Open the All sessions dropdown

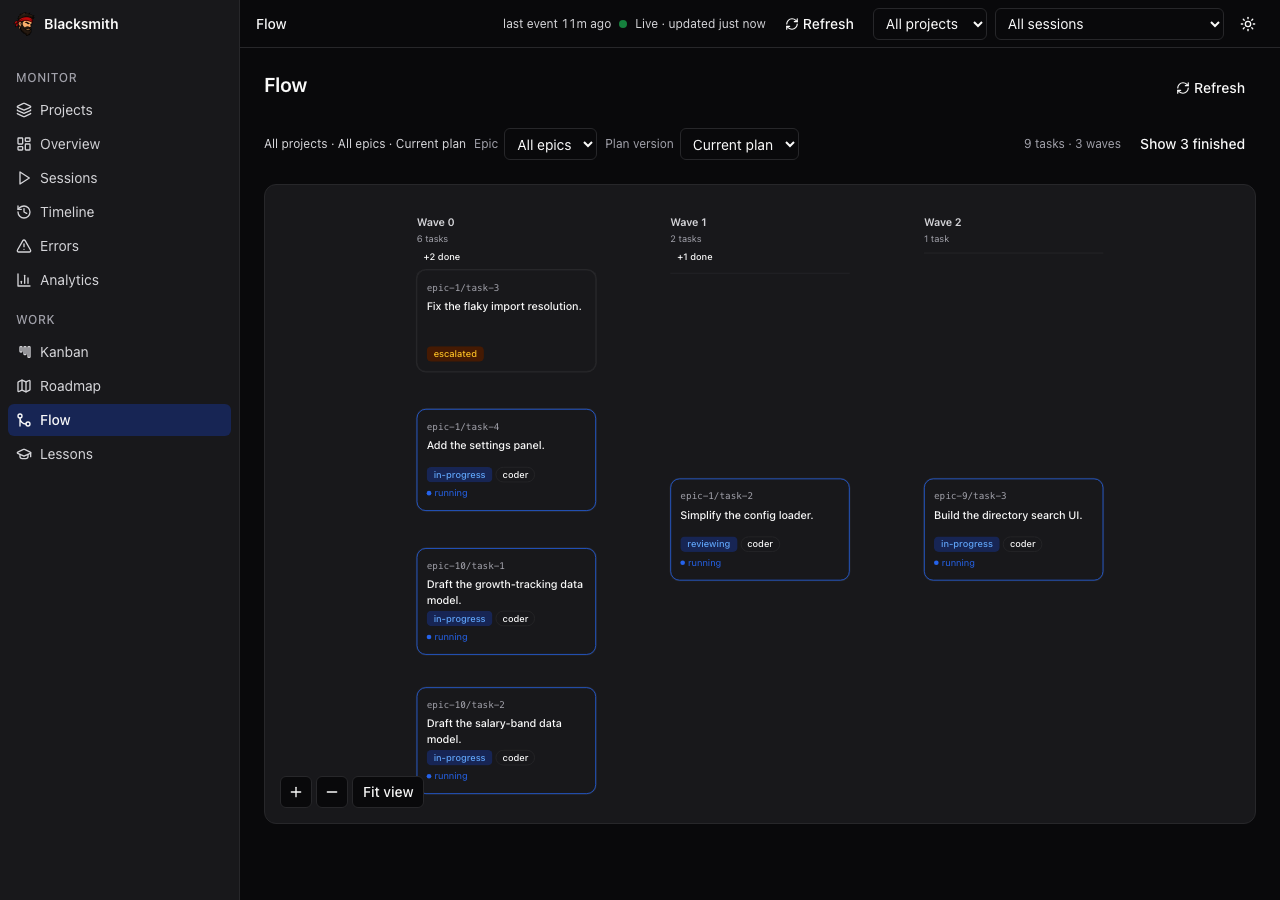pyautogui.click(x=1109, y=24)
